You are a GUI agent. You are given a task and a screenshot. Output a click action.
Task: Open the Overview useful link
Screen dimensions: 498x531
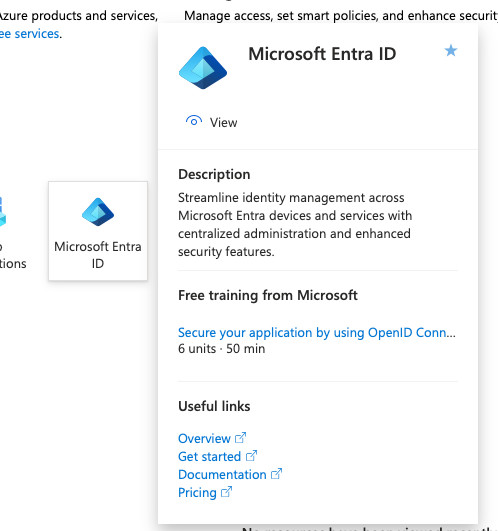204,439
